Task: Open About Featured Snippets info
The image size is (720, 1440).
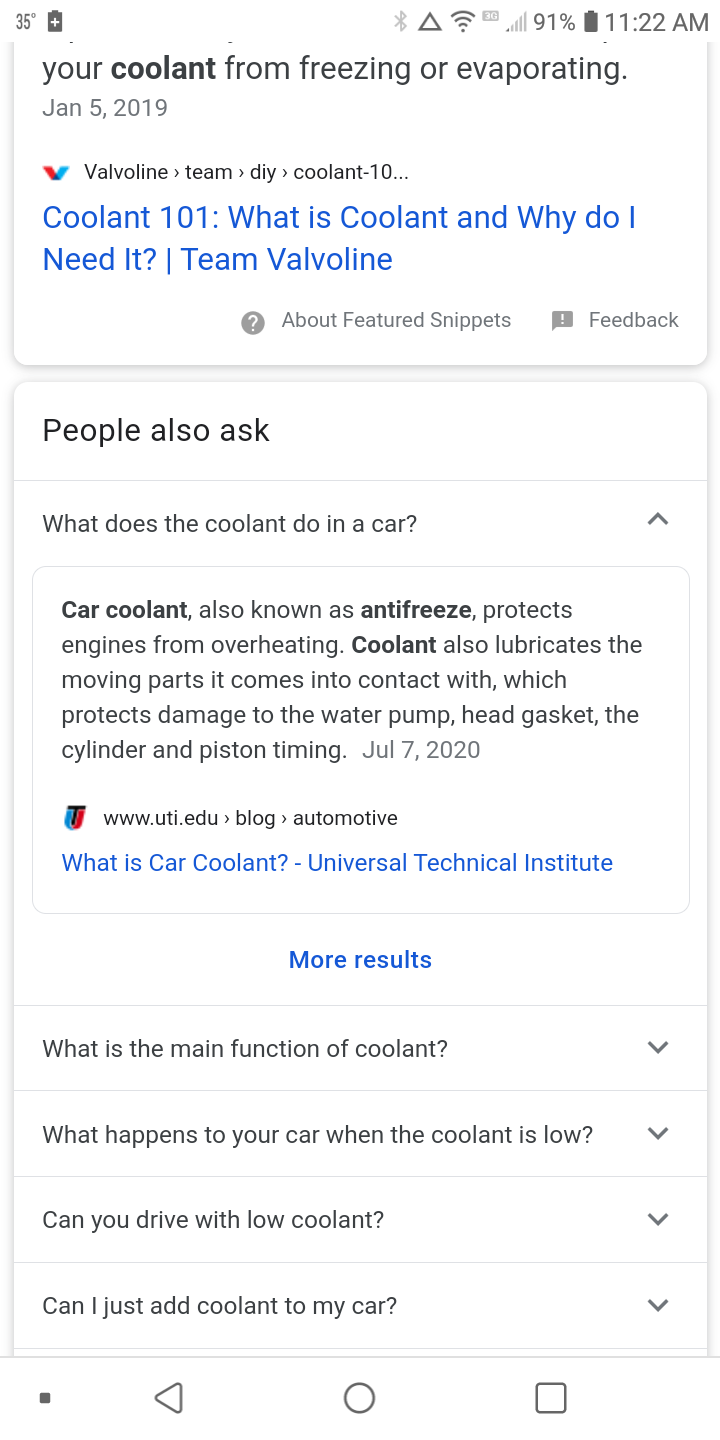Action: point(396,321)
